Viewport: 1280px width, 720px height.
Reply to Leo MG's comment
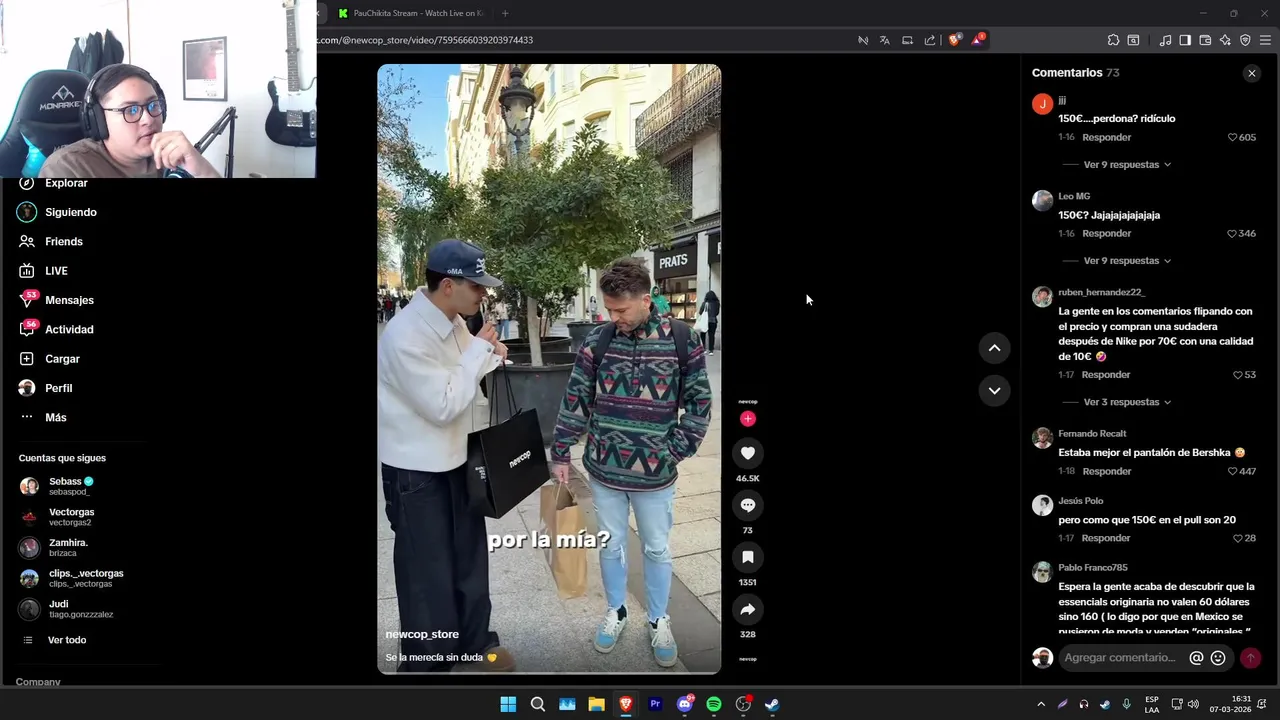pos(1106,234)
